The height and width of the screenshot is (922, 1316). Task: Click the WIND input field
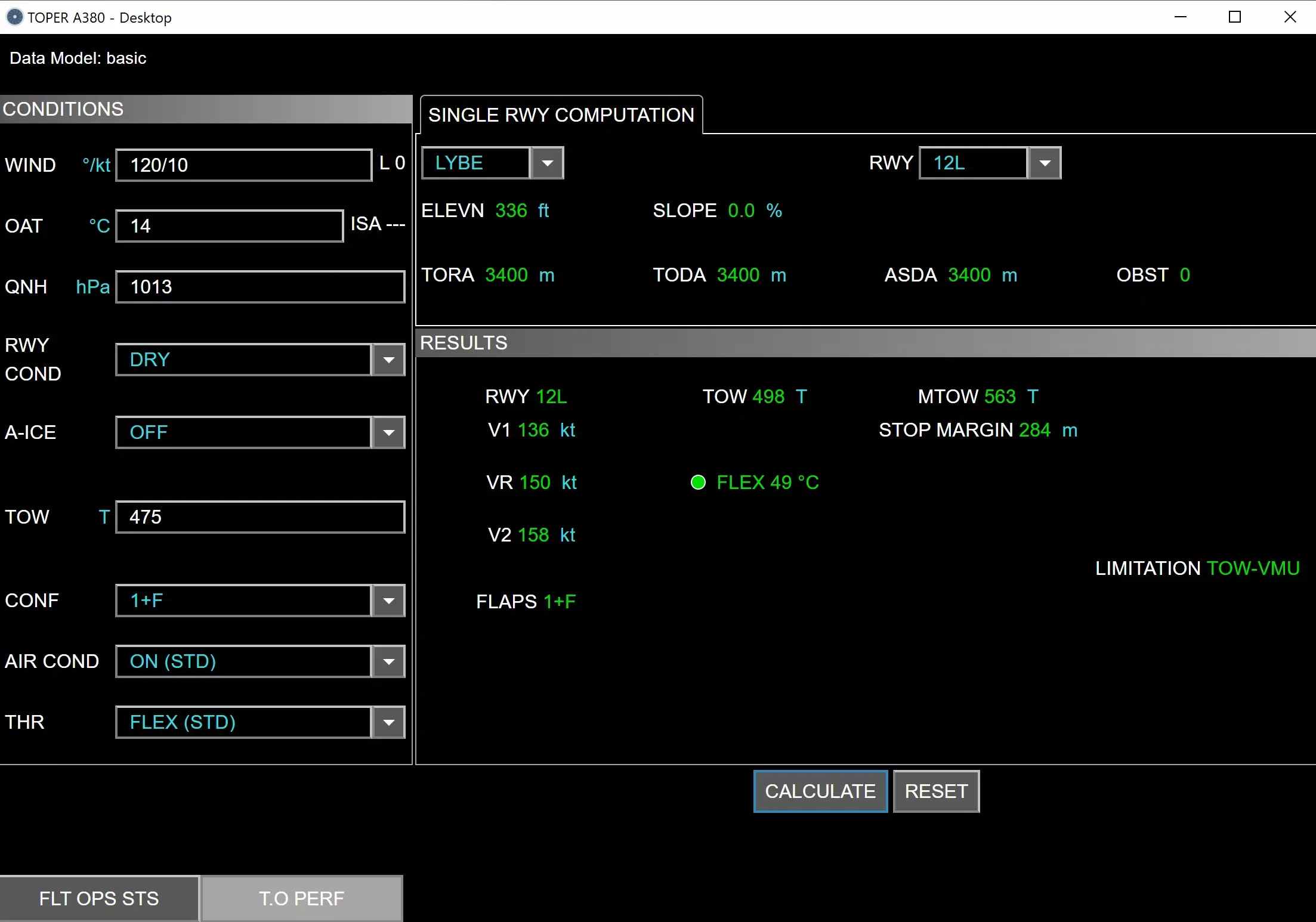click(243, 165)
